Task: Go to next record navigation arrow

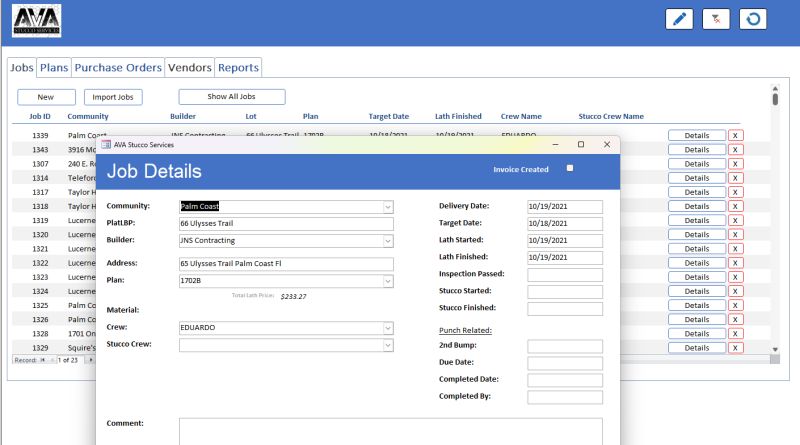Action: (x=91, y=360)
